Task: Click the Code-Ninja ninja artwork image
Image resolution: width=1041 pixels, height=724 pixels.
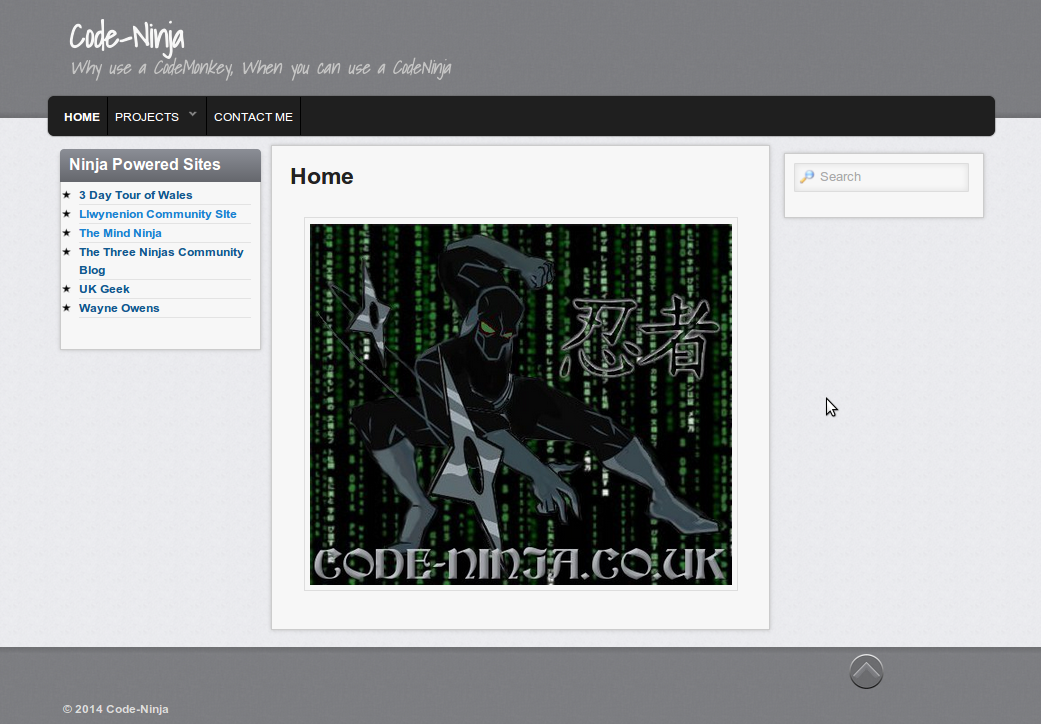Action: 521,404
